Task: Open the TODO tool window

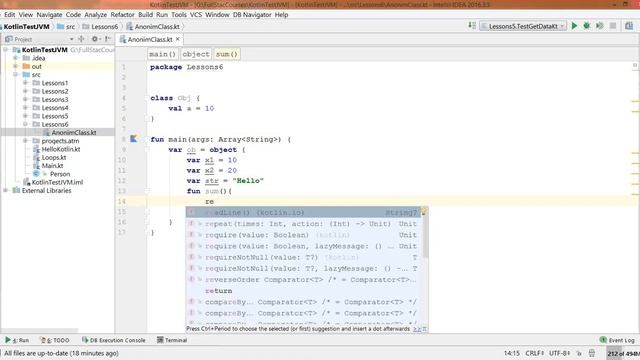Action: coord(55,340)
